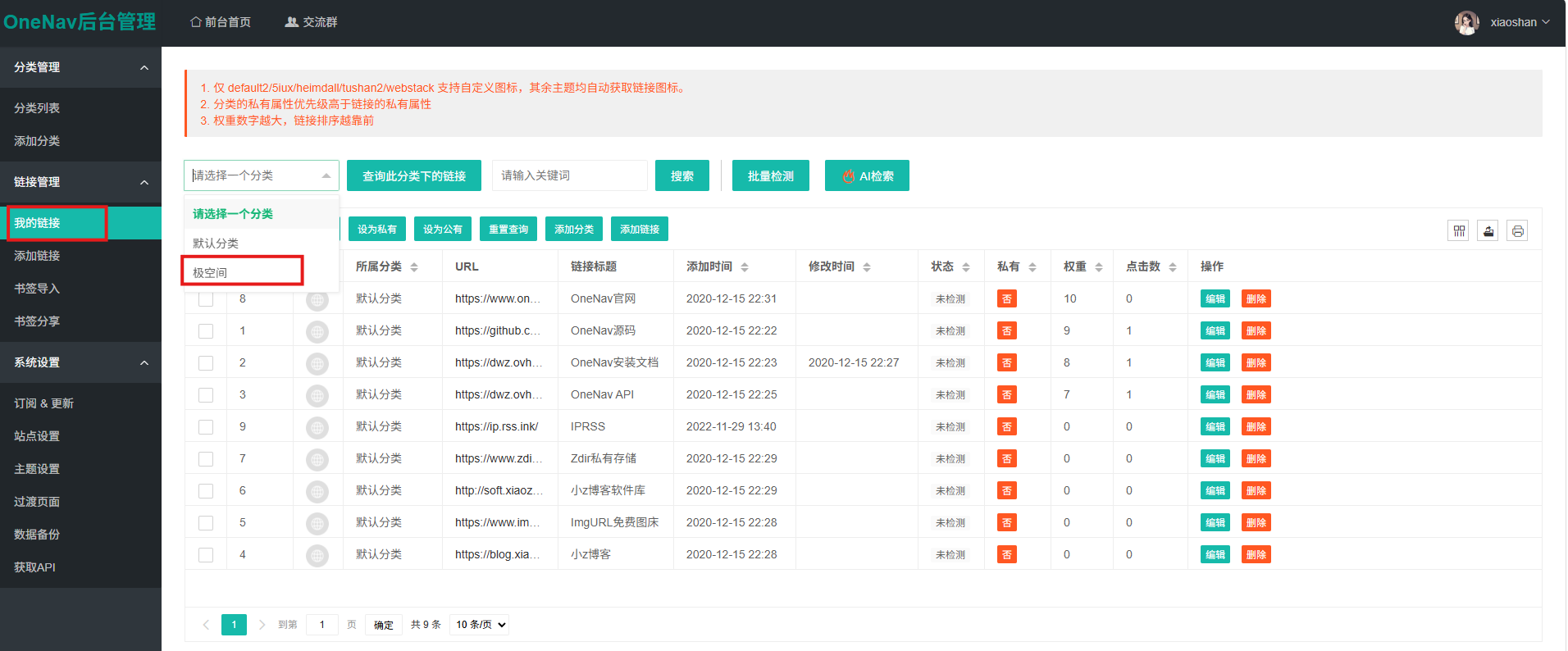Click globe icon in OneNav官网 row

[x=317, y=299]
